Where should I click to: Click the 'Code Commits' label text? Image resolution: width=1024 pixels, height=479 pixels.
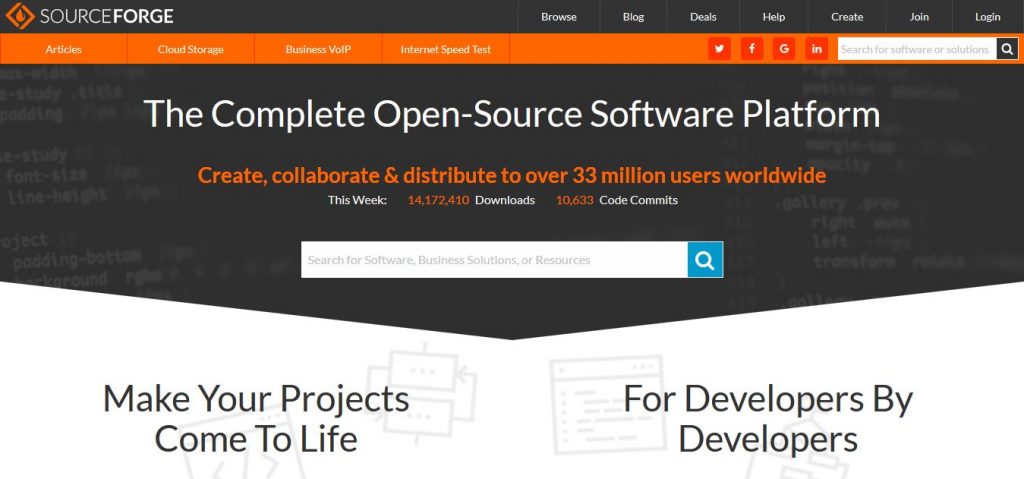[x=639, y=200]
